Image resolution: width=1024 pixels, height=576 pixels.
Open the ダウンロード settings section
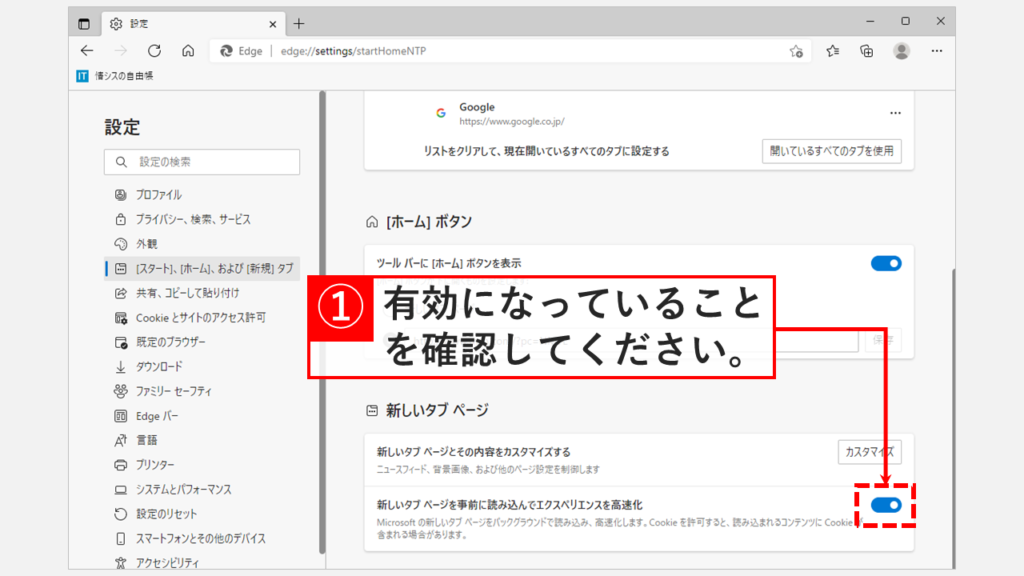159,366
